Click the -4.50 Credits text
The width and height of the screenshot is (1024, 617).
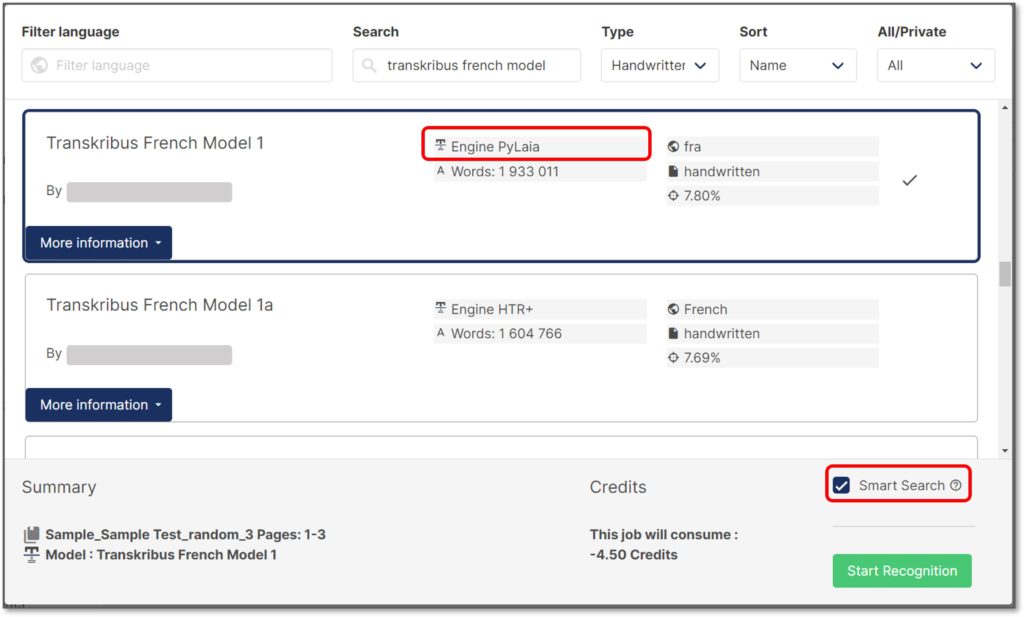633,555
